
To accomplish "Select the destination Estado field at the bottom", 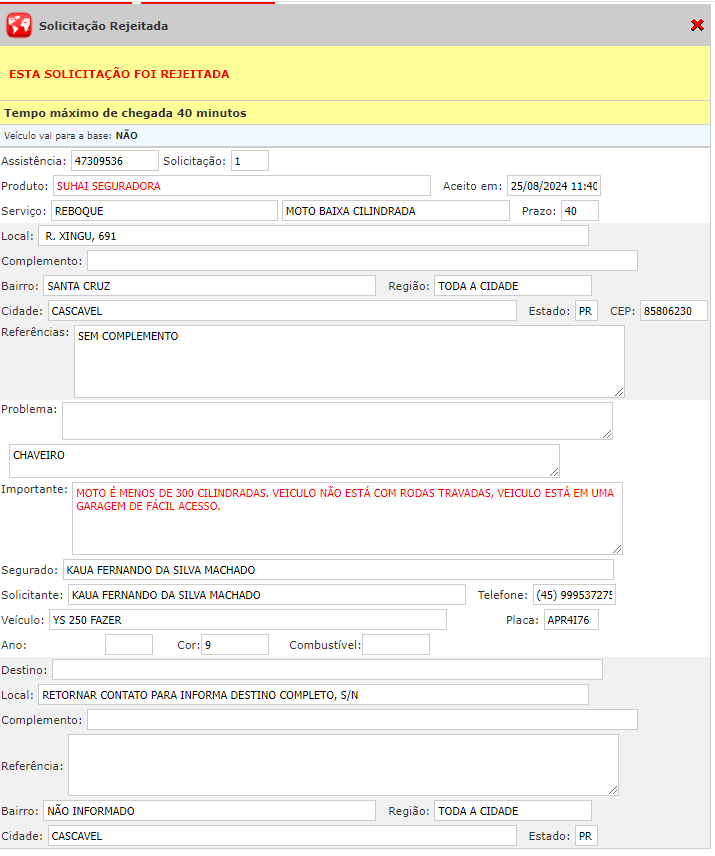I will 586,836.
